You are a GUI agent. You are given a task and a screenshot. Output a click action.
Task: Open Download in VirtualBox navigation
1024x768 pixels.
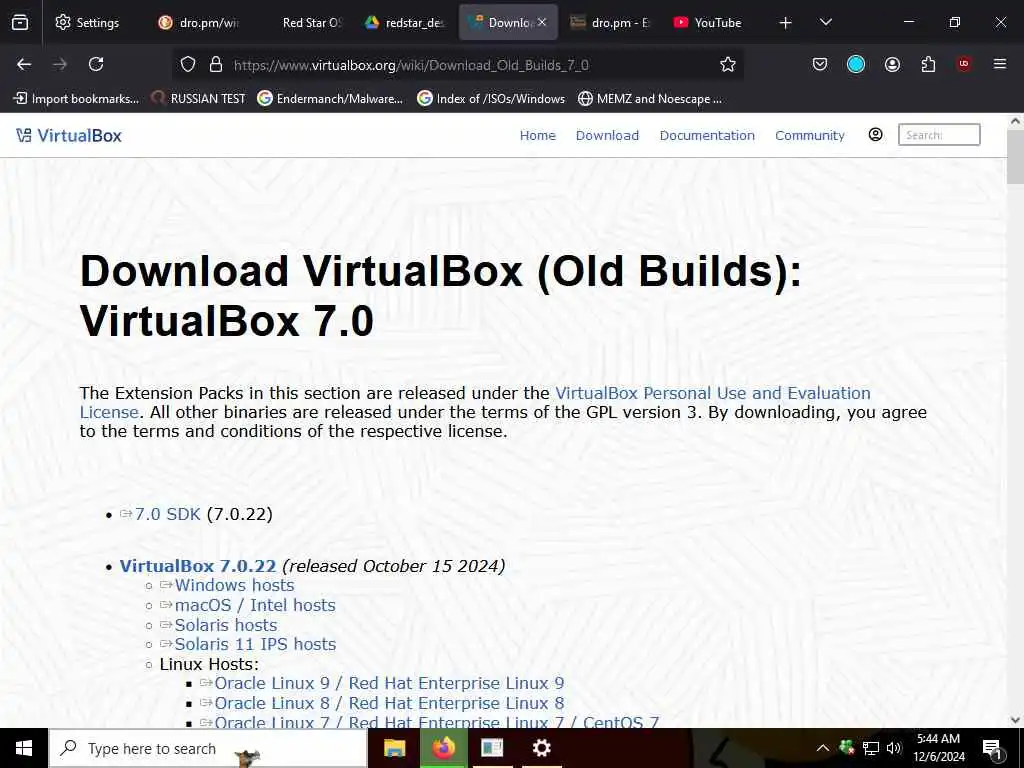pyautogui.click(x=607, y=135)
